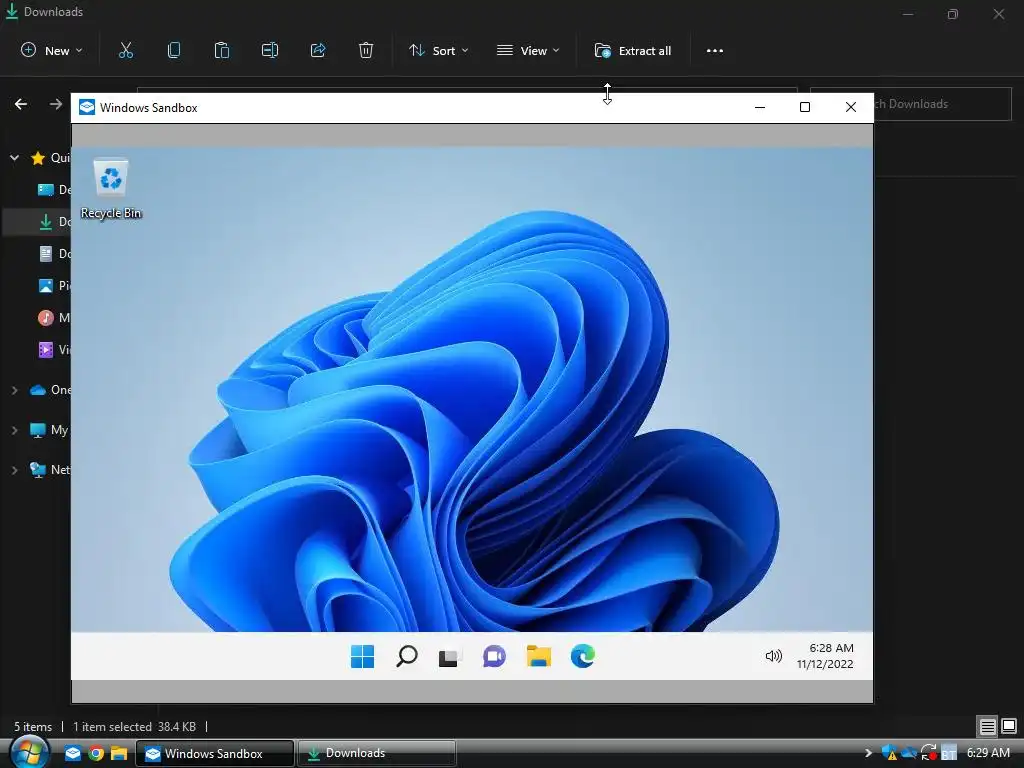Go back with the left arrow
This screenshot has height=768, width=1024.
(21, 104)
